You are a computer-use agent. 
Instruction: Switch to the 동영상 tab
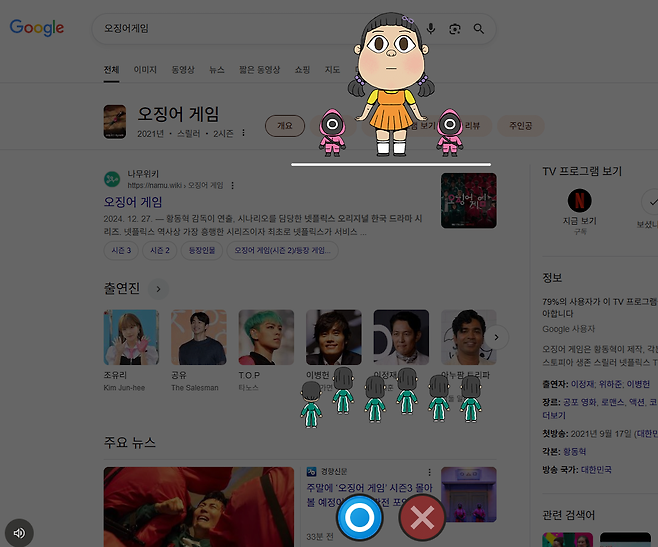(183, 70)
